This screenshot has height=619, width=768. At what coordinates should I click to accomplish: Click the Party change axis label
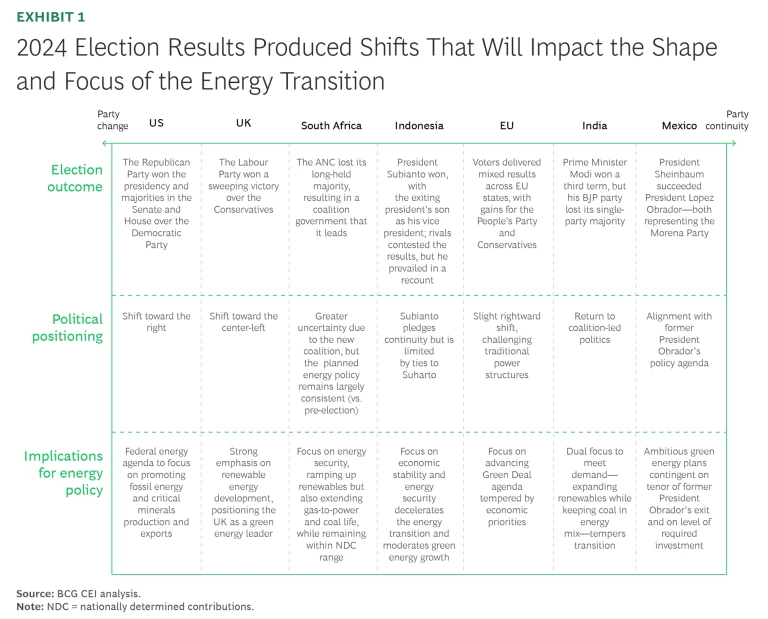coord(112,120)
